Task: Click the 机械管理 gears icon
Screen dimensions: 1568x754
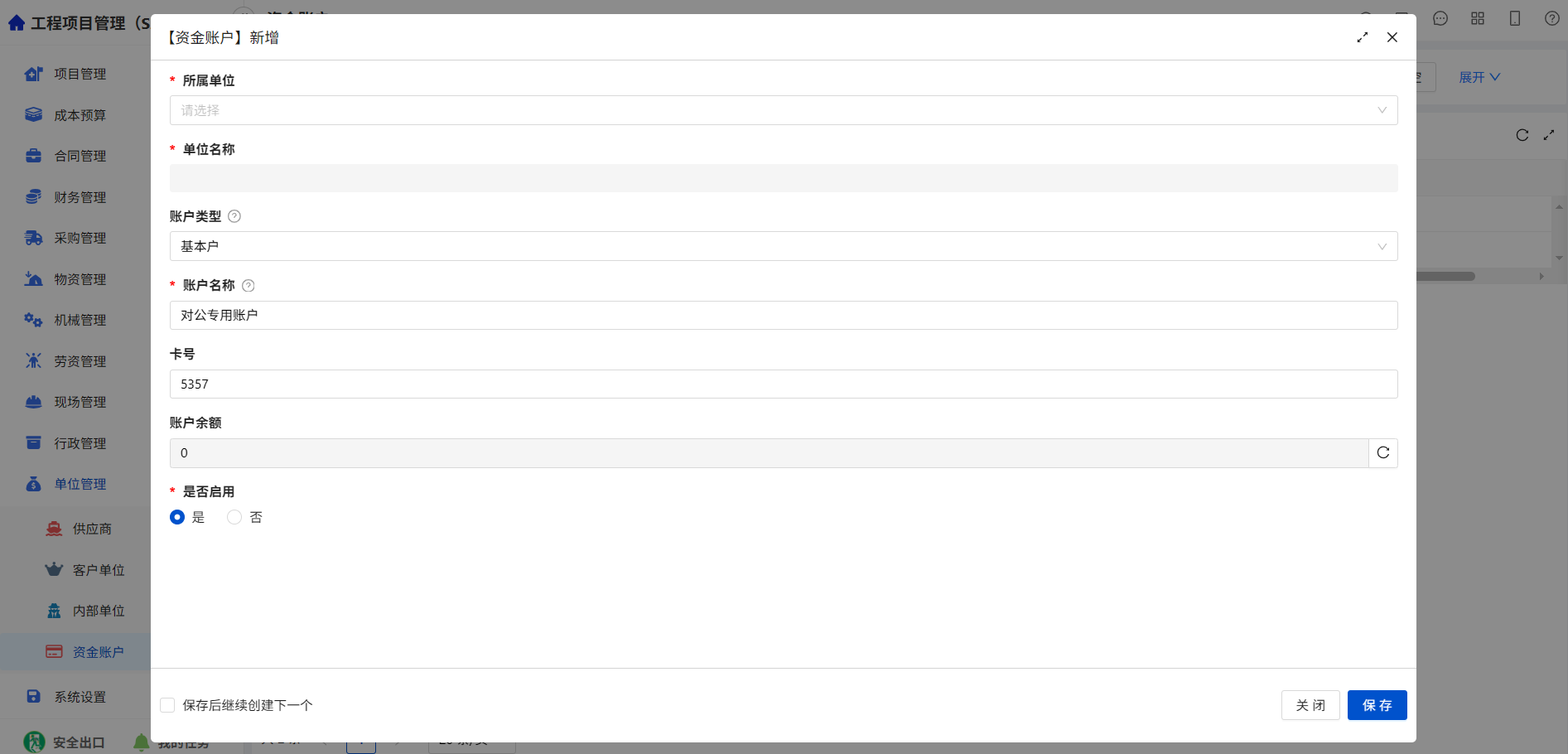Action: coord(33,320)
